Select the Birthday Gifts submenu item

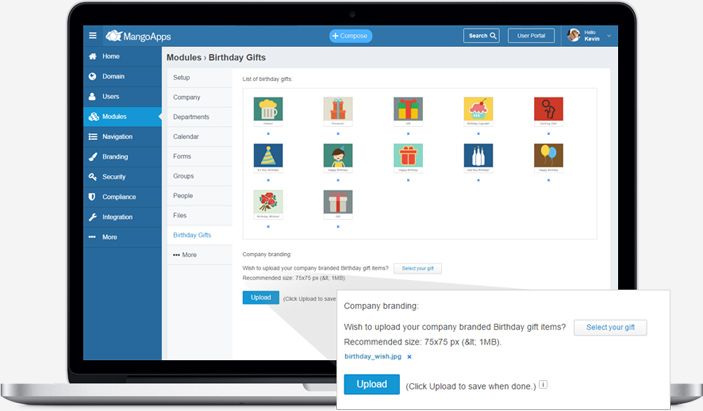[x=200, y=235]
